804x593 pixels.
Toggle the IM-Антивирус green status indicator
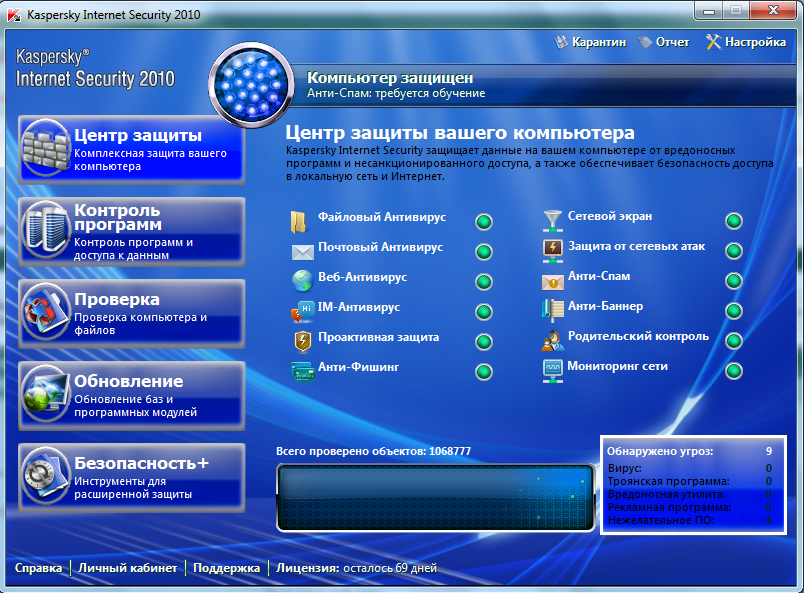coord(484,312)
